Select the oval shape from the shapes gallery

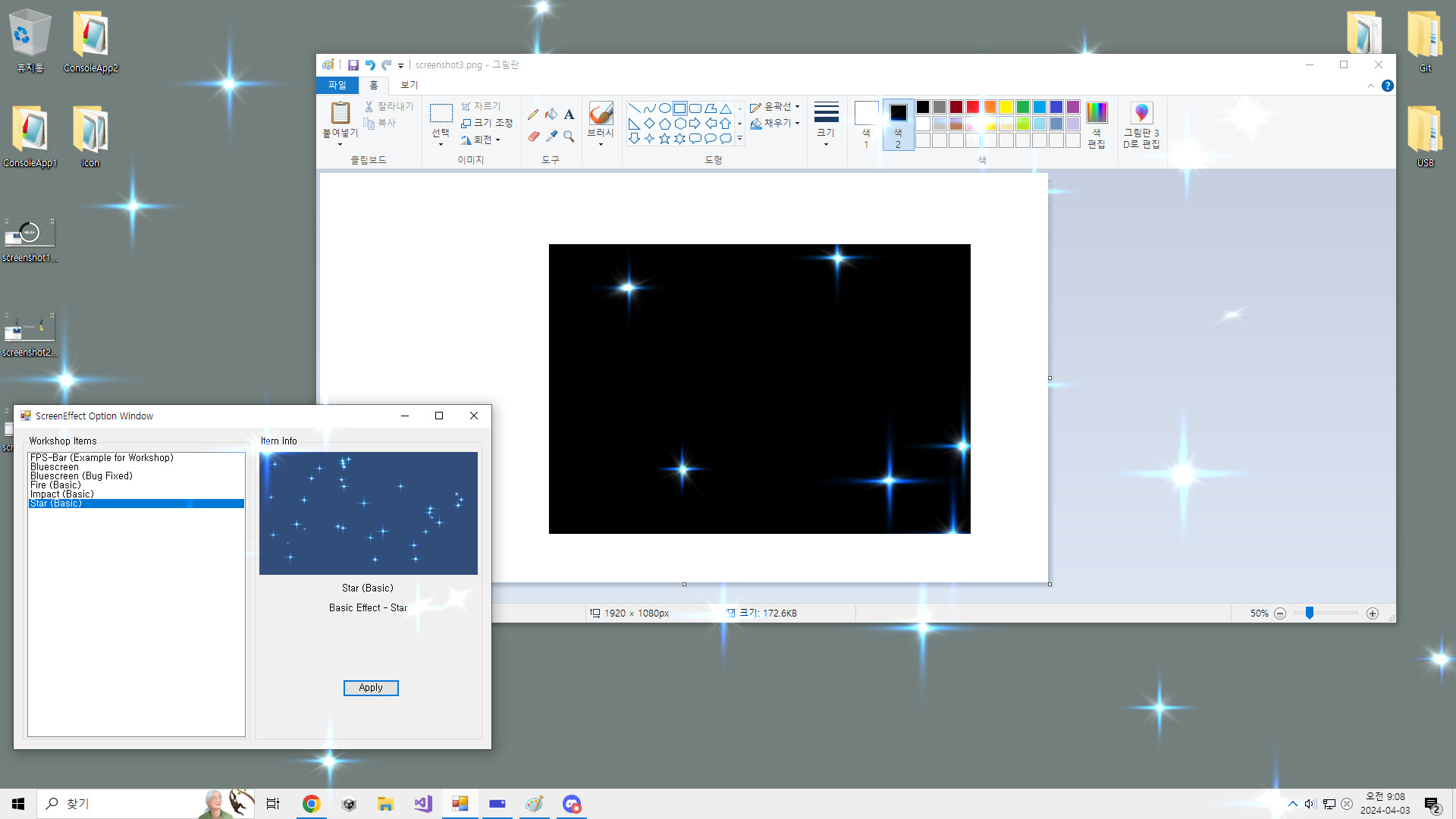664,107
